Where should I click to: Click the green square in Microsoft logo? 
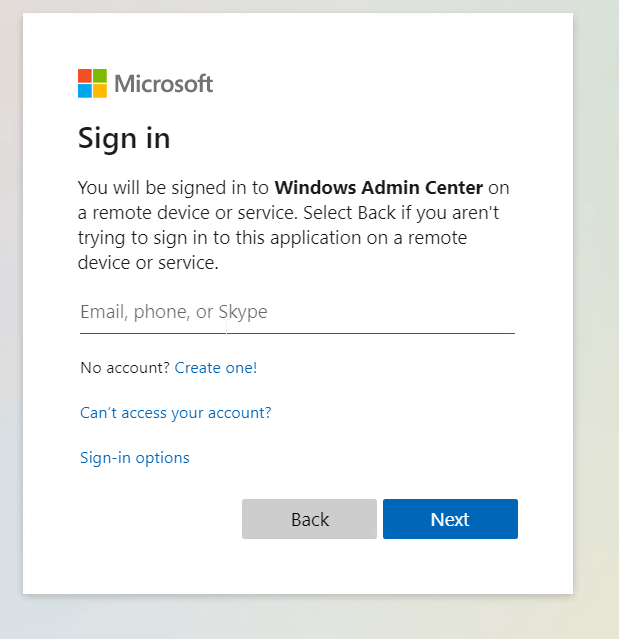[x=99, y=76]
